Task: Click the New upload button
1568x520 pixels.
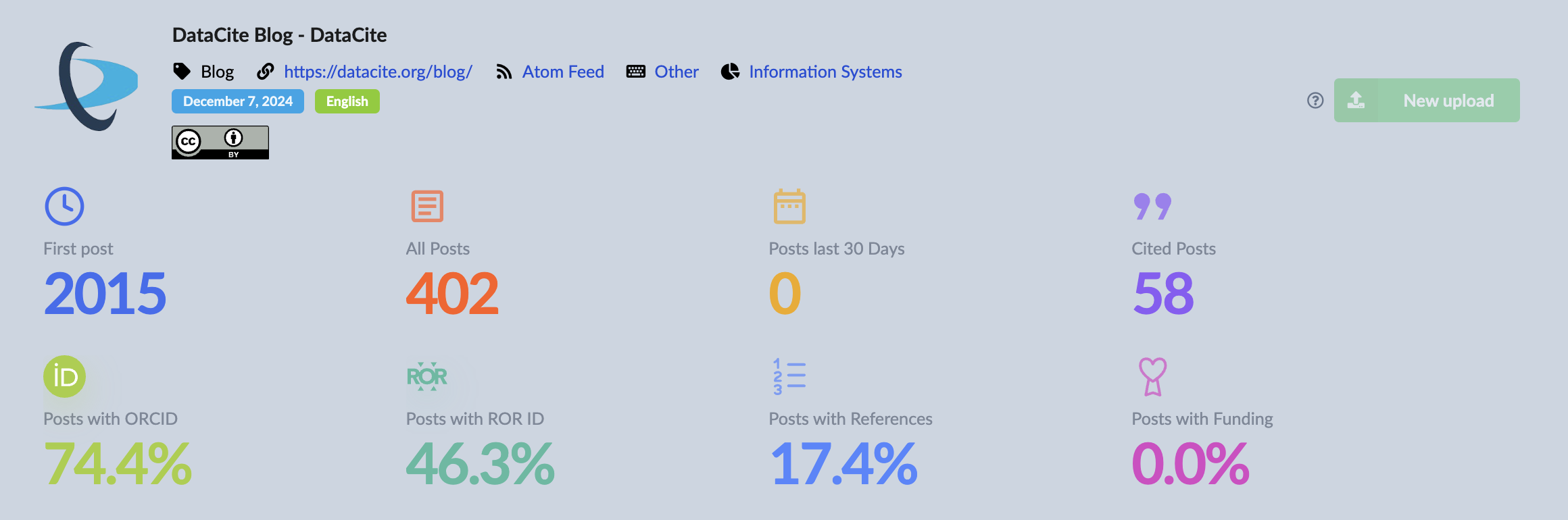Action: coord(1427,101)
